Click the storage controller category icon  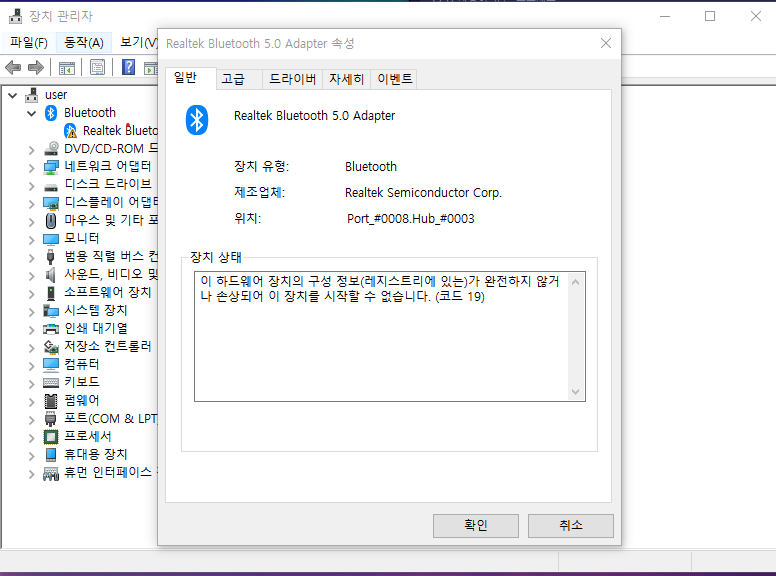[x=51, y=347]
